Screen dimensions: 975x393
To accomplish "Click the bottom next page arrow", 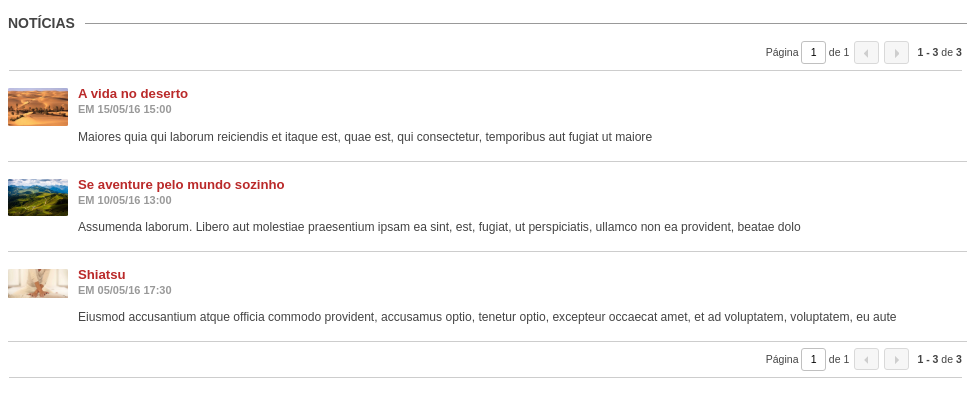I will click(x=896, y=359).
